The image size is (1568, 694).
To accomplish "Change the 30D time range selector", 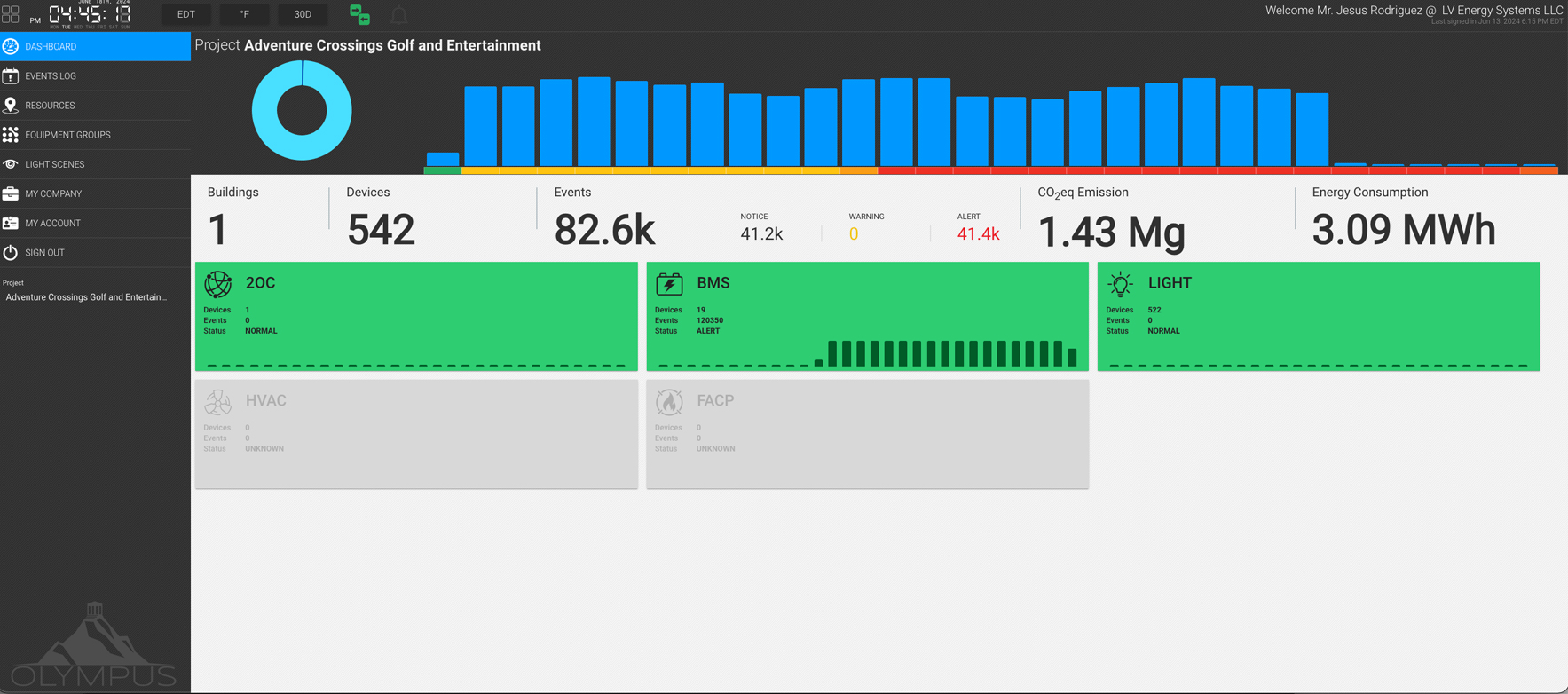I will [303, 14].
